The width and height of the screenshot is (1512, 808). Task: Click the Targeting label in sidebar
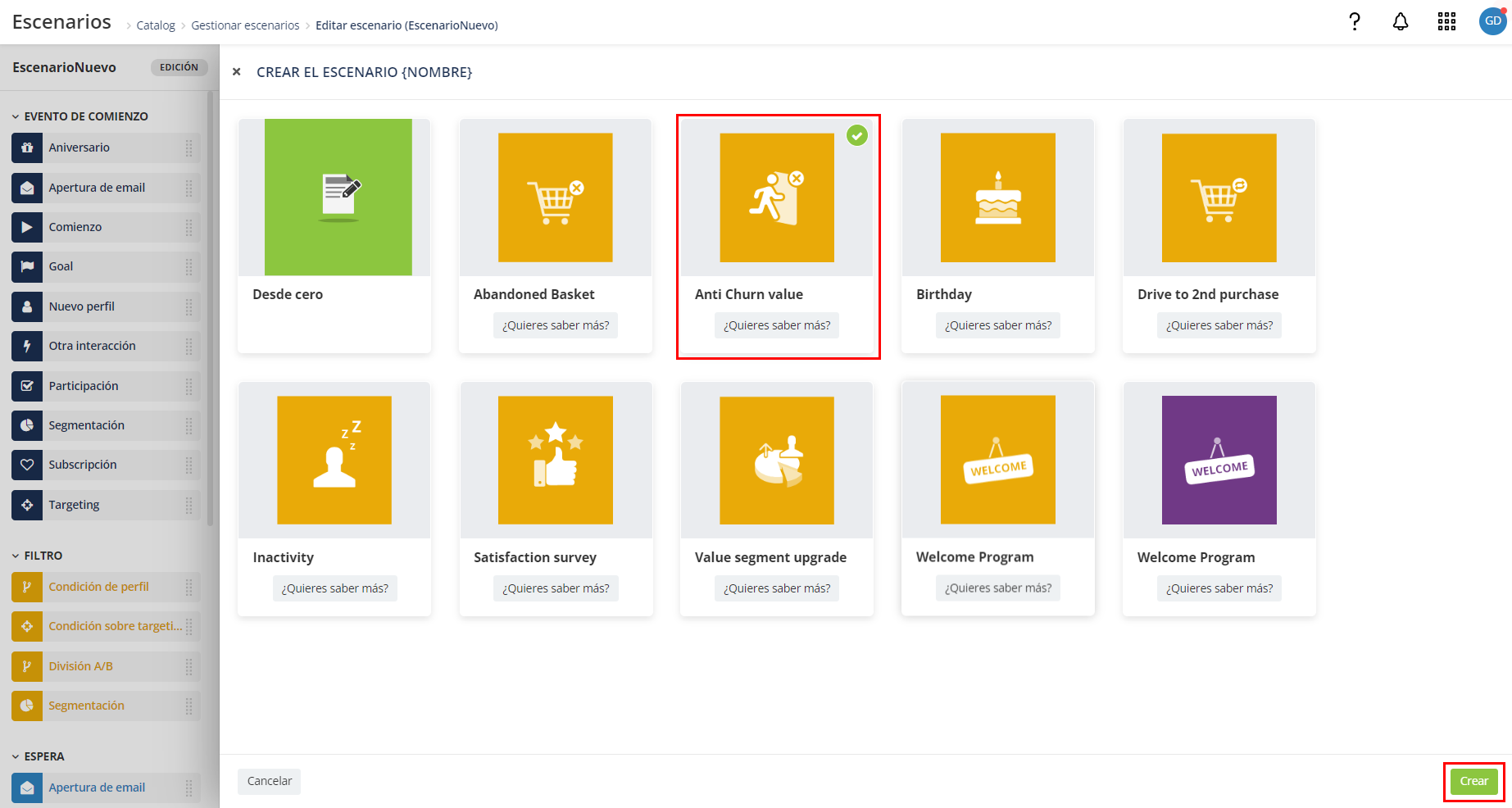click(x=74, y=505)
